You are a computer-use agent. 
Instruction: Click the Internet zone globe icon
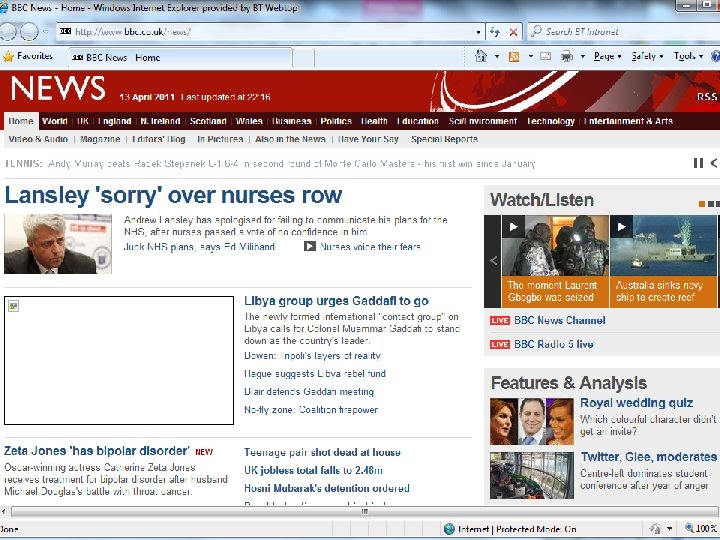point(449,529)
